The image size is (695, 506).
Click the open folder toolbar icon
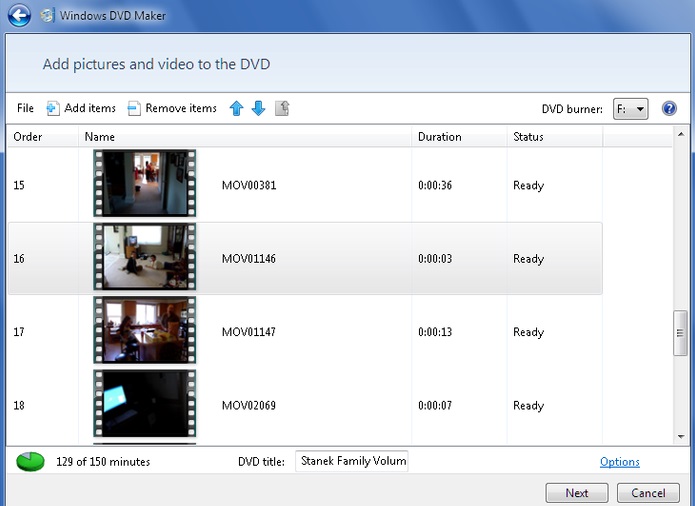point(282,108)
